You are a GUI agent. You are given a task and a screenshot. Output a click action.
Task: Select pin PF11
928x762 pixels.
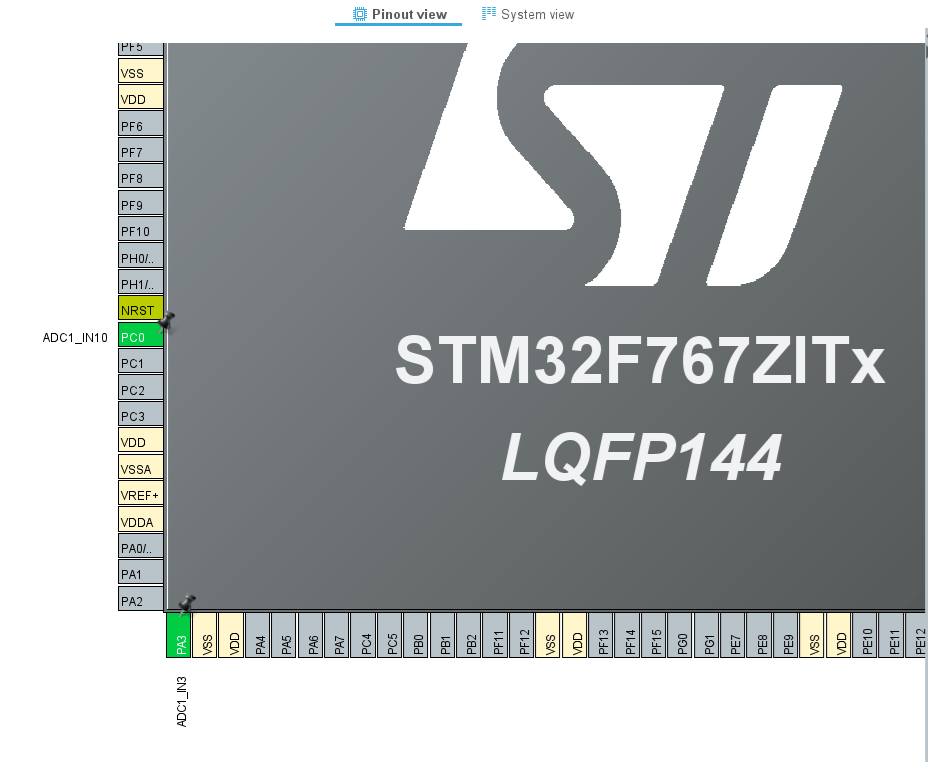(x=495, y=635)
